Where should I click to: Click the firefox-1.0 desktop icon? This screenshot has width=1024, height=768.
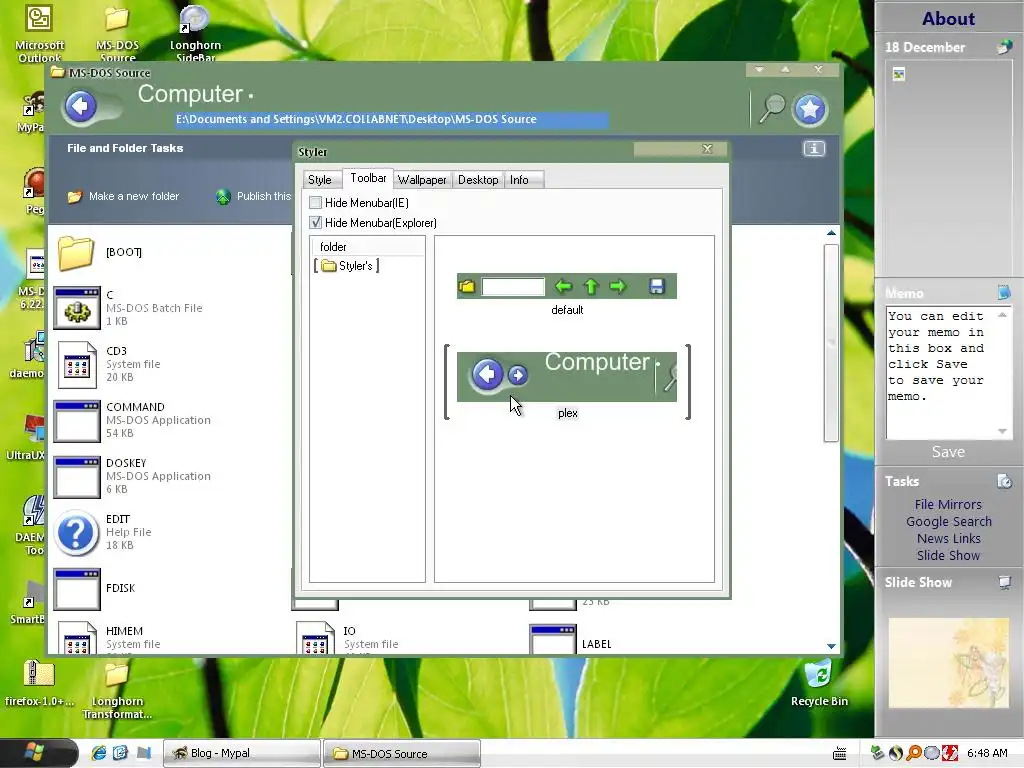click(39, 674)
